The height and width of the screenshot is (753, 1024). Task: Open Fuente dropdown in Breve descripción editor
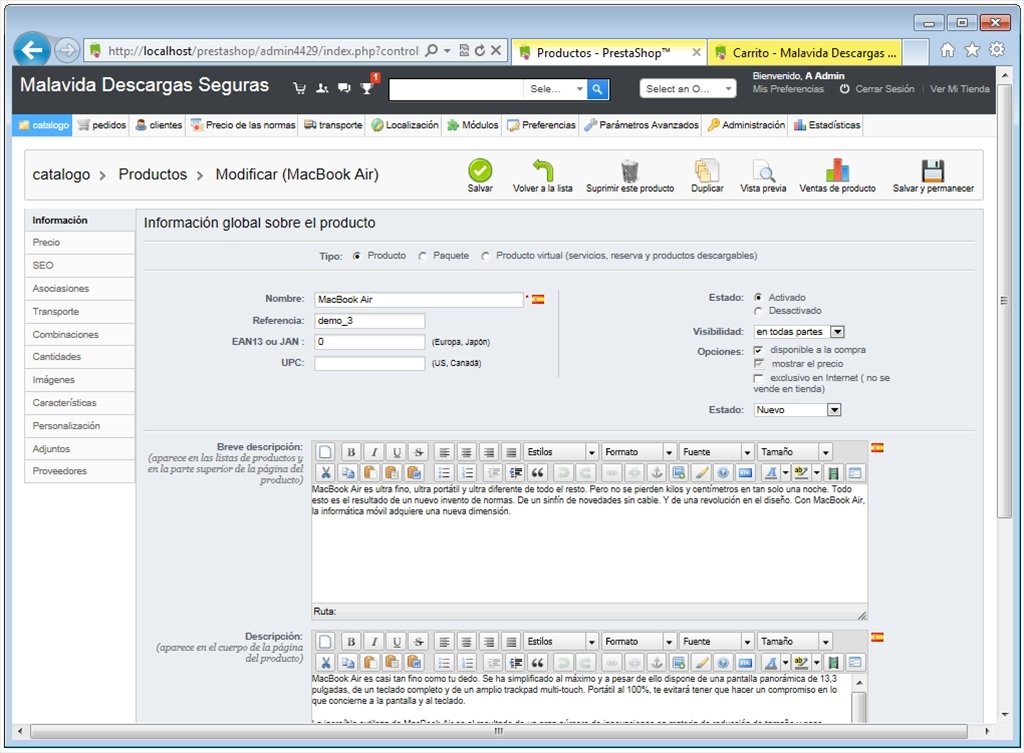[x=716, y=452]
